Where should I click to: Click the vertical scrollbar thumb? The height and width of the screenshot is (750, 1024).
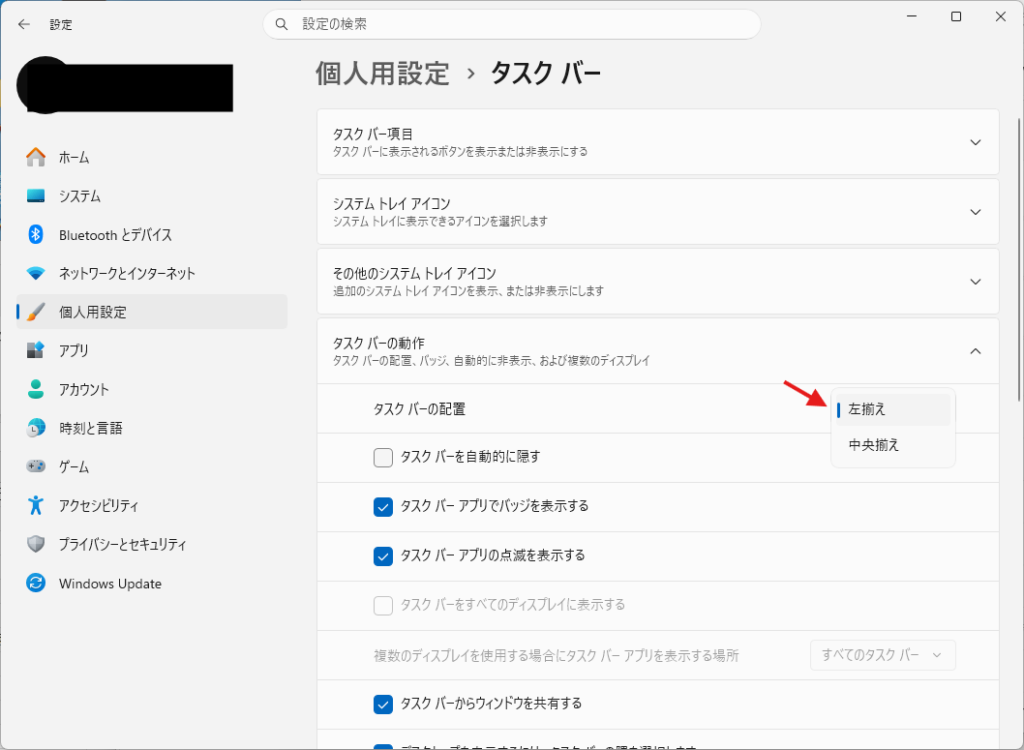click(x=1020, y=260)
